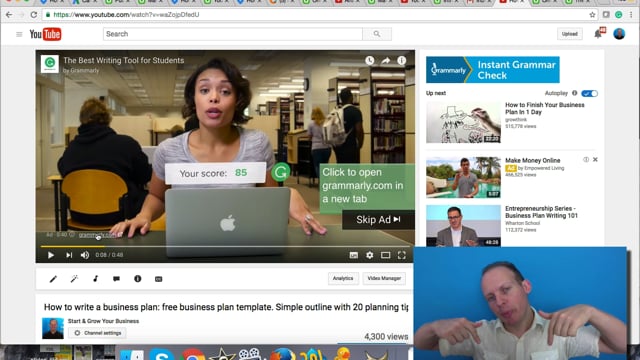Click Entrepreneurship Series Business Plan Writing 101 title
640x360 pixels.
point(542,212)
